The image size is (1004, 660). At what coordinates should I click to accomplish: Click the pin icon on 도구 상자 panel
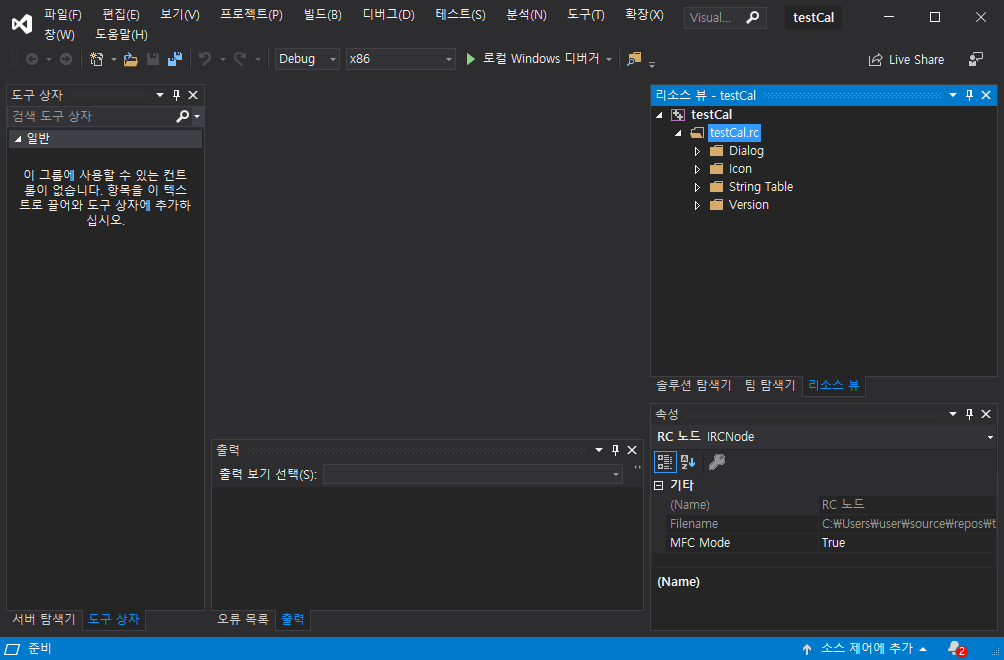(177, 94)
